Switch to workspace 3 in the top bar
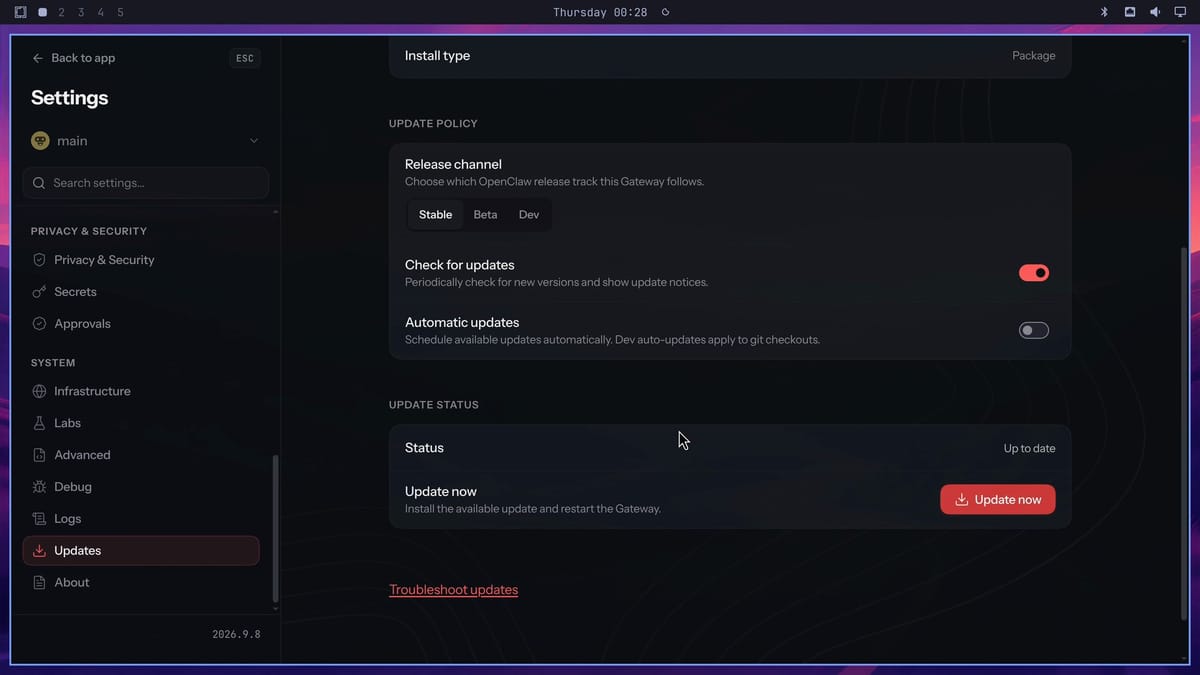The image size is (1200, 675). click(x=81, y=12)
